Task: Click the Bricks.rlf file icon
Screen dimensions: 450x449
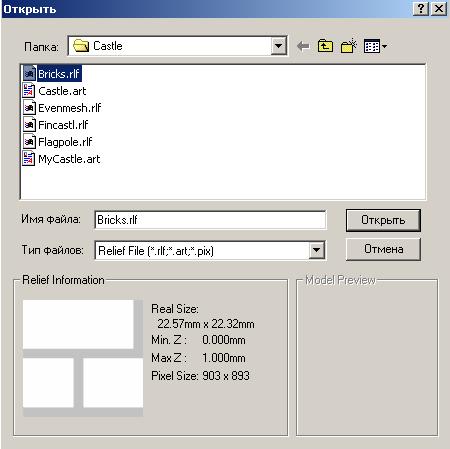Action: pos(29,73)
